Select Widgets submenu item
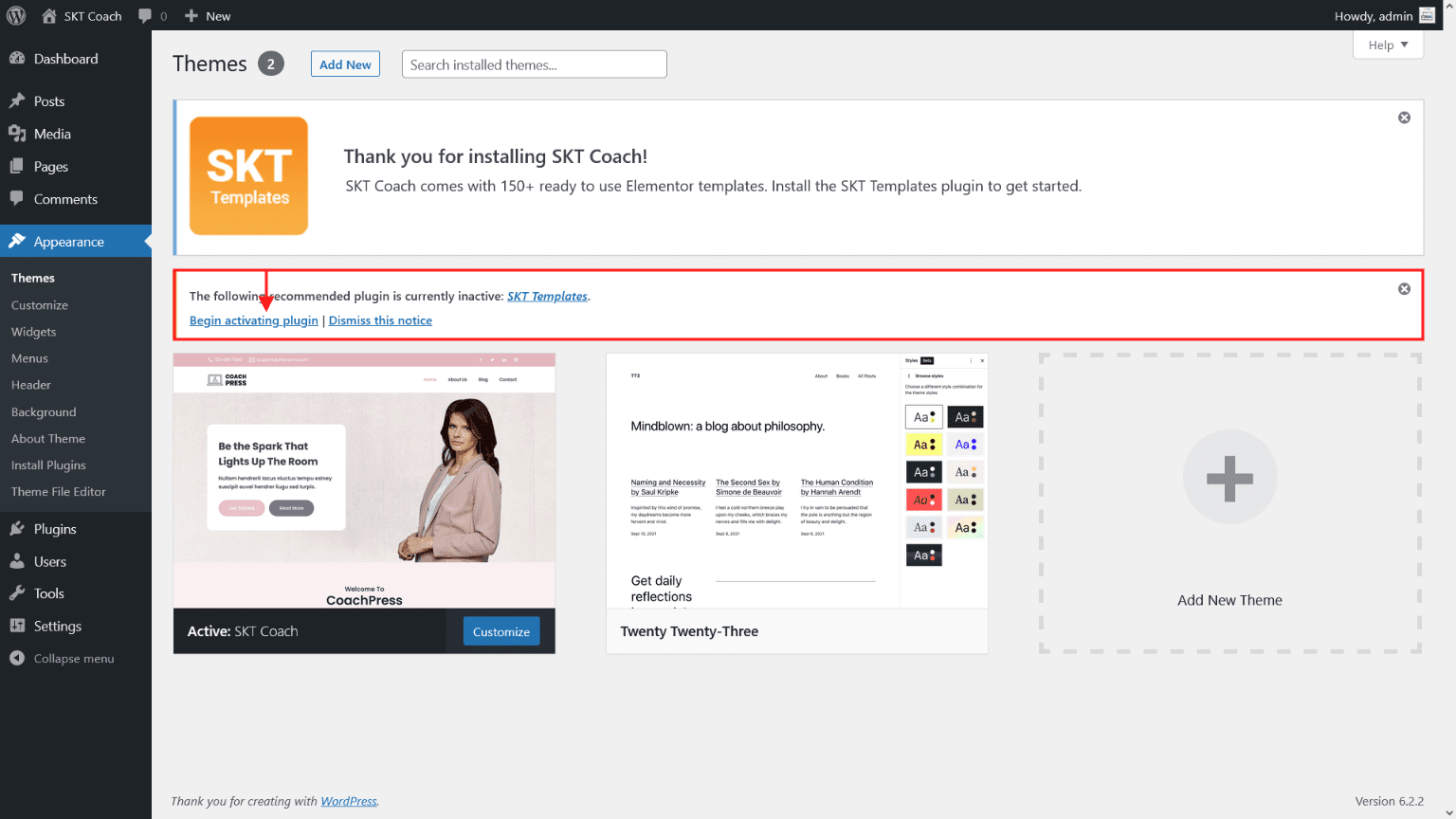 point(34,332)
